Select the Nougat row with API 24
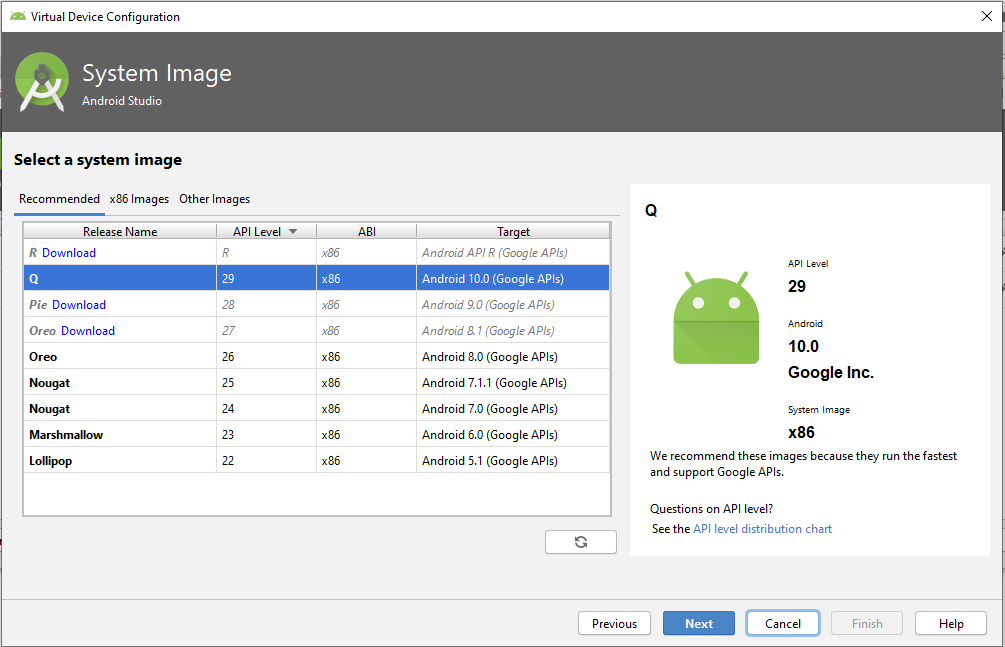 pos(317,408)
